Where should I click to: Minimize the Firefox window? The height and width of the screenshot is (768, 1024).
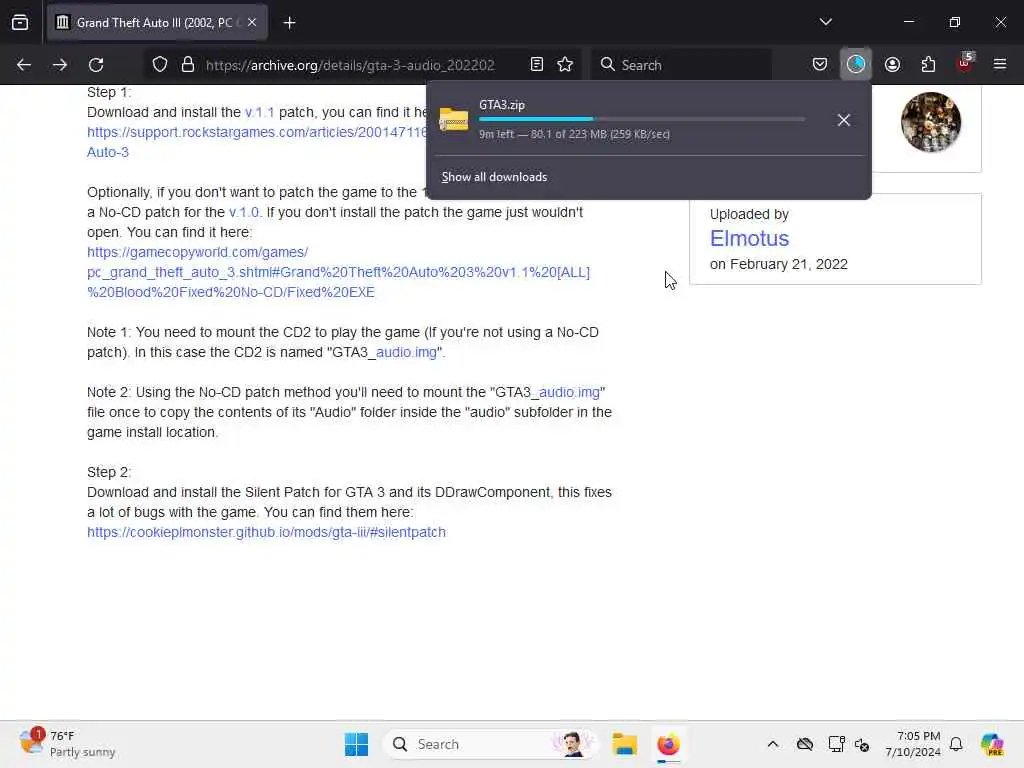pyautogui.click(x=908, y=22)
